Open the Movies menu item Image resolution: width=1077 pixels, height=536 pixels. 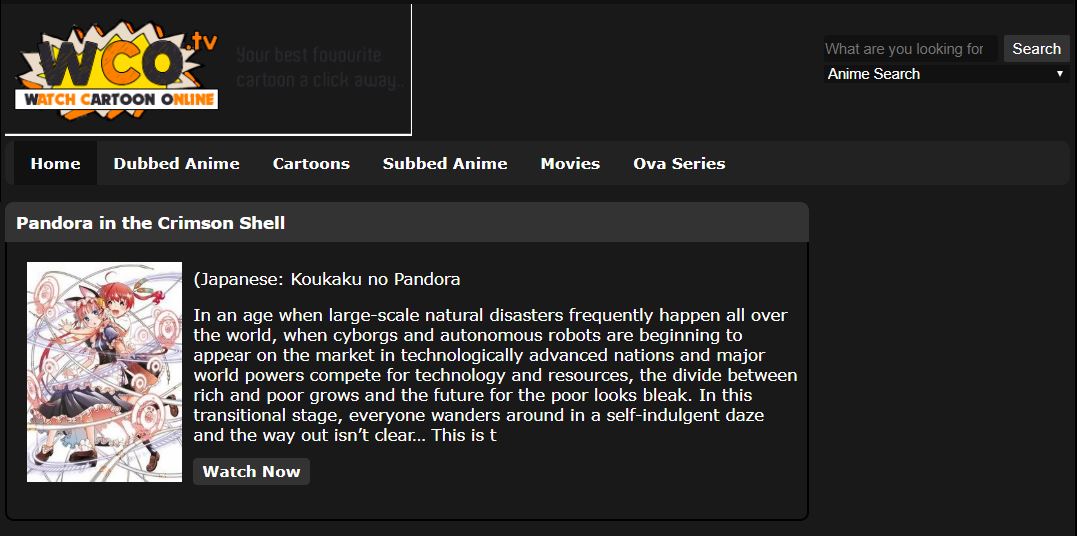pos(570,164)
